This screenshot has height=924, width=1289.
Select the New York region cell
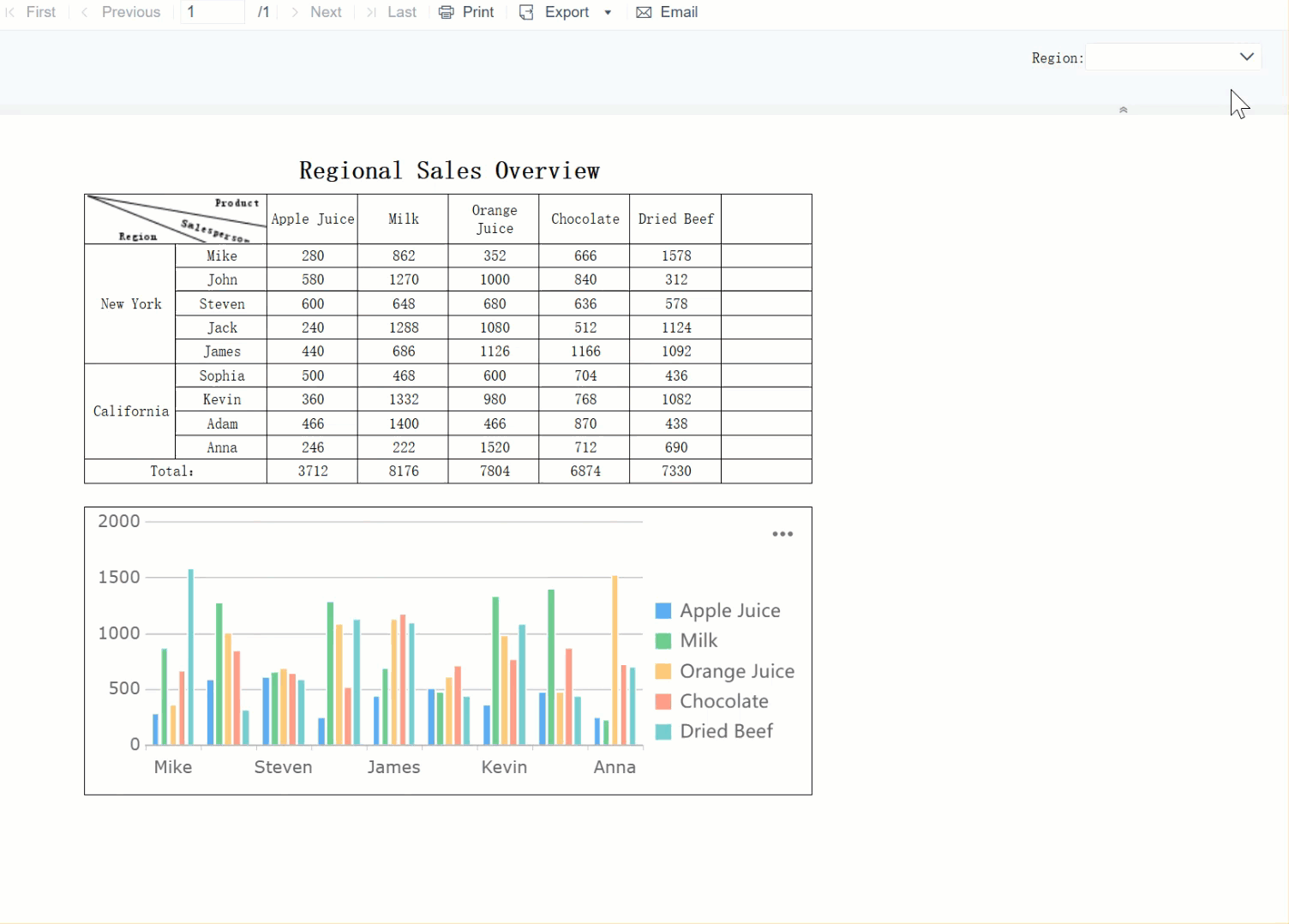click(130, 304)
